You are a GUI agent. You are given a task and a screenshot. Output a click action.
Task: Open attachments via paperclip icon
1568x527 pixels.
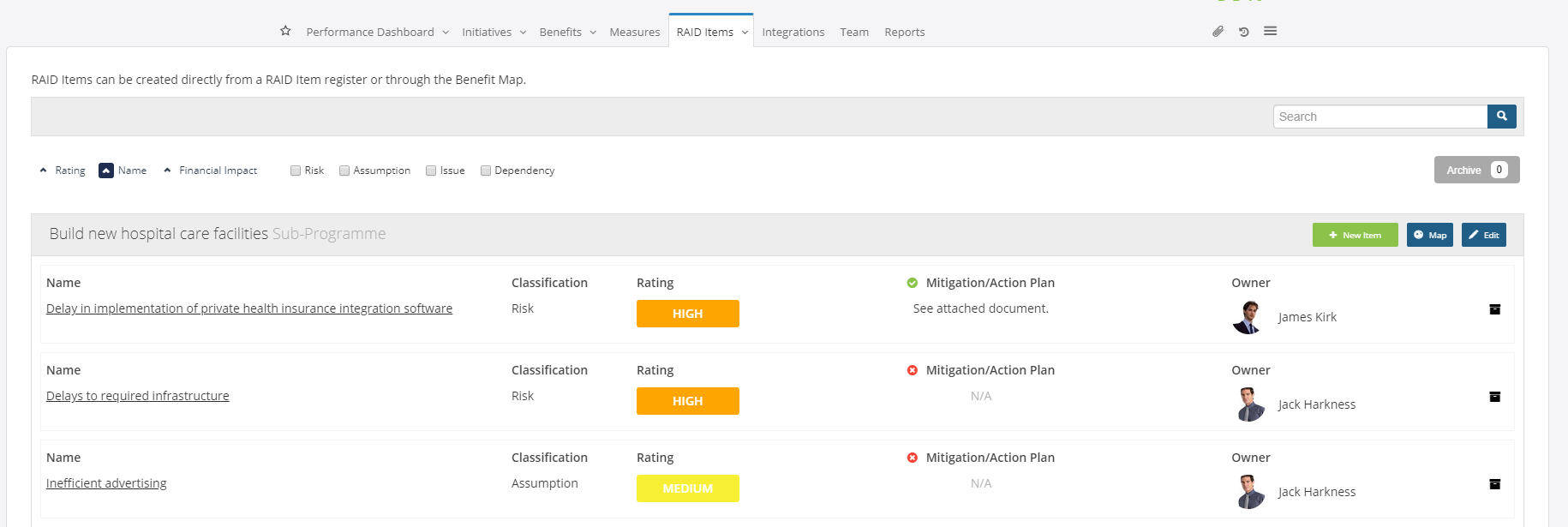1218,32
